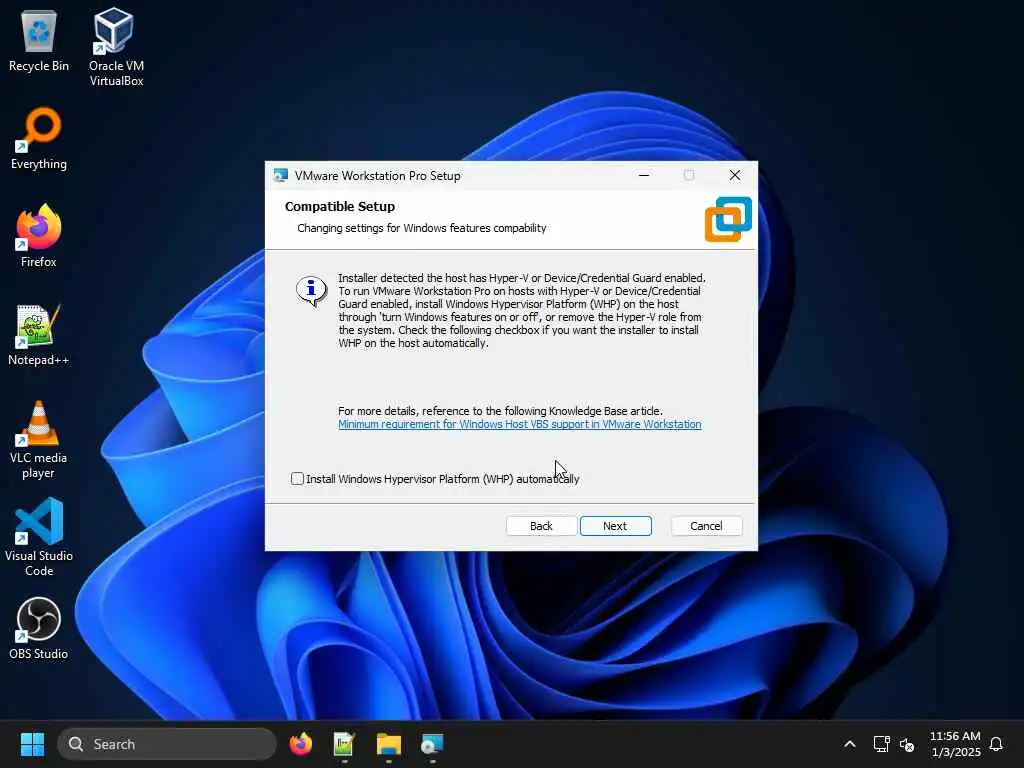Open the Windows Start menu
Viewport: 1024px width, 768px height.
coord(32,744)
